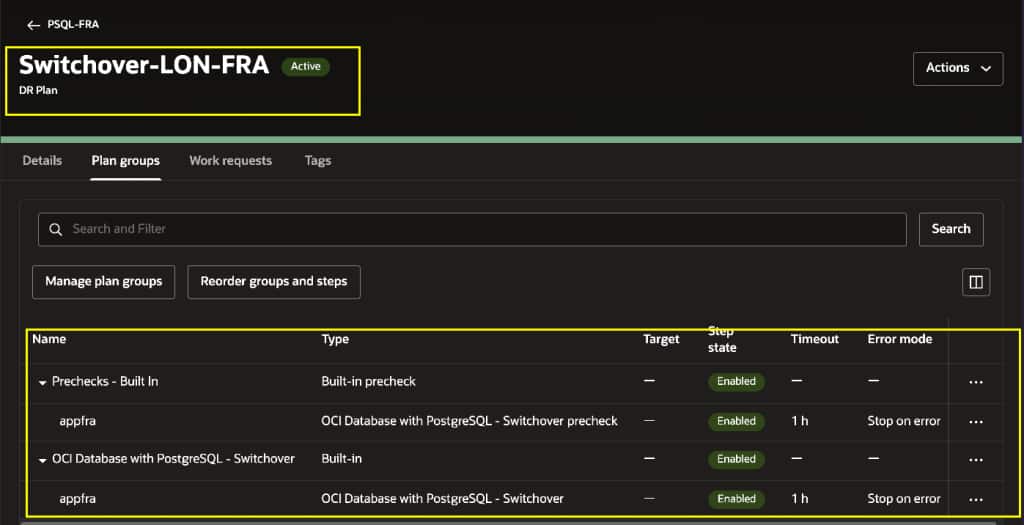Click the Error mode column header
Image resolution: width=1024 pixels, height=525 pixels.
click(x=900, y=339)
